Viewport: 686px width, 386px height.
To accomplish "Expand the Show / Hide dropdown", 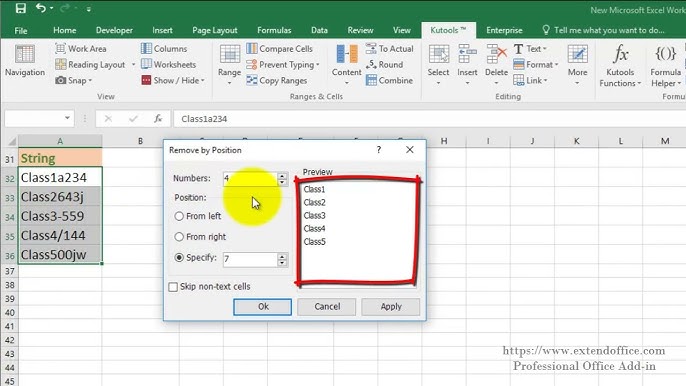I will pos(203,81).
